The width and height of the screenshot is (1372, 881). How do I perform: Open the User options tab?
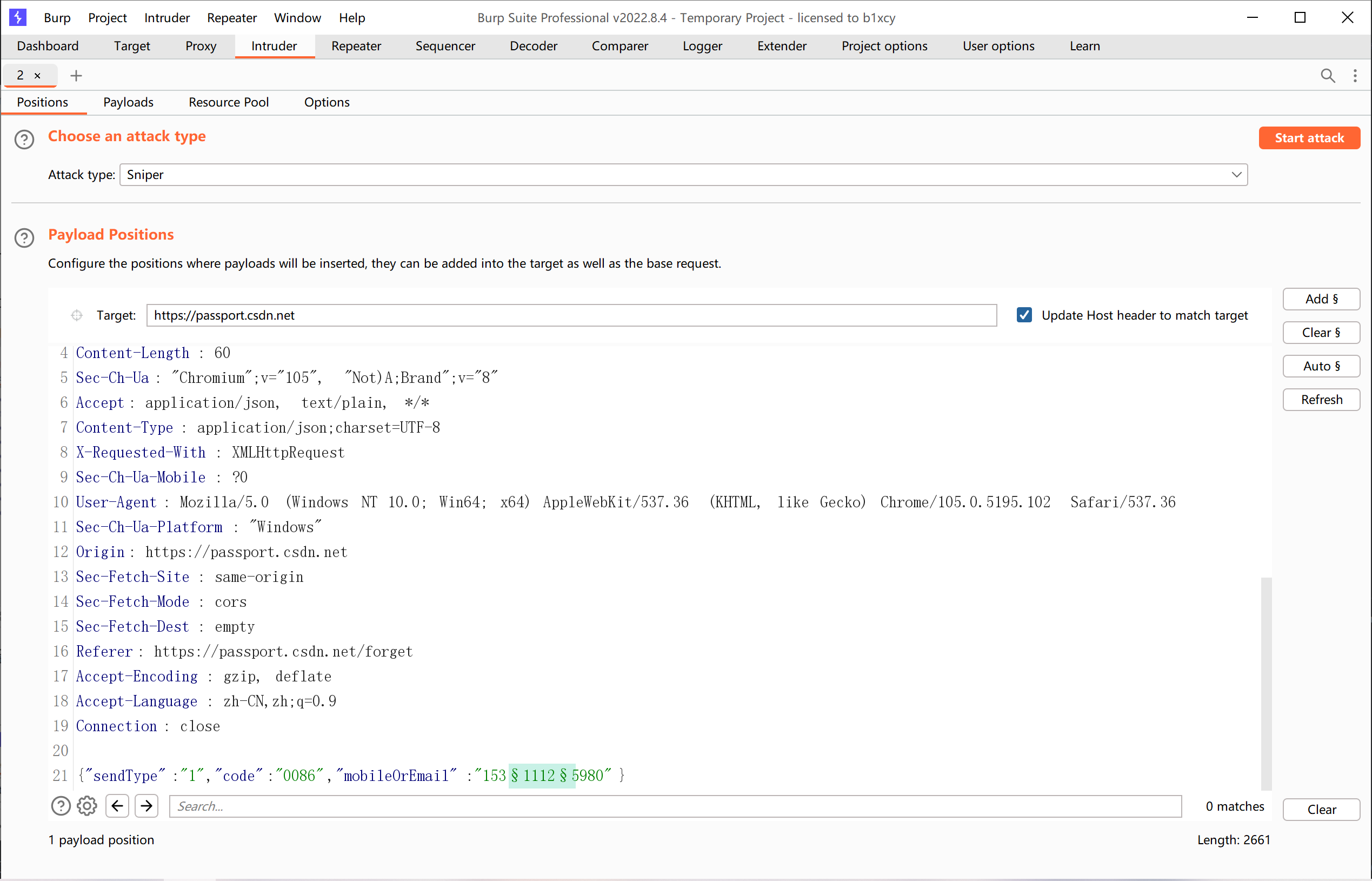998,46
